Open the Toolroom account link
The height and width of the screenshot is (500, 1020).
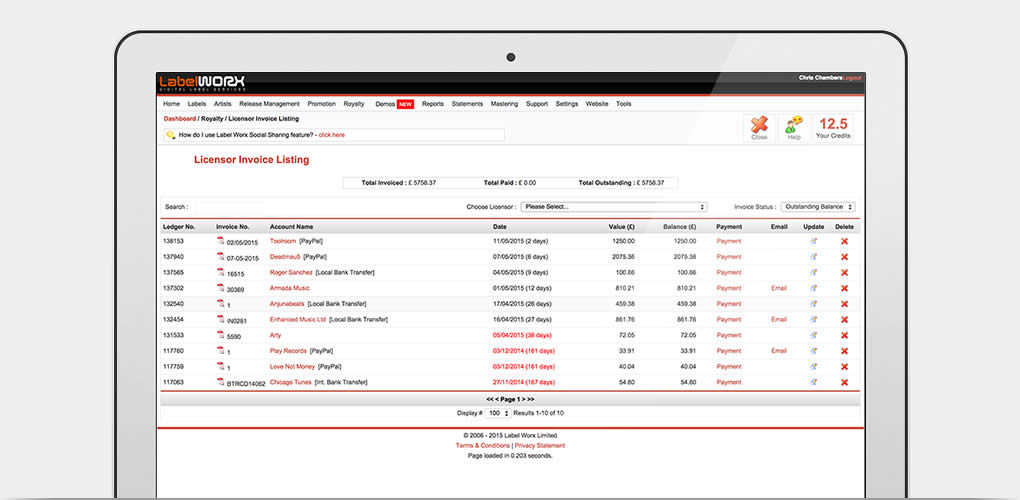(282, 241)
